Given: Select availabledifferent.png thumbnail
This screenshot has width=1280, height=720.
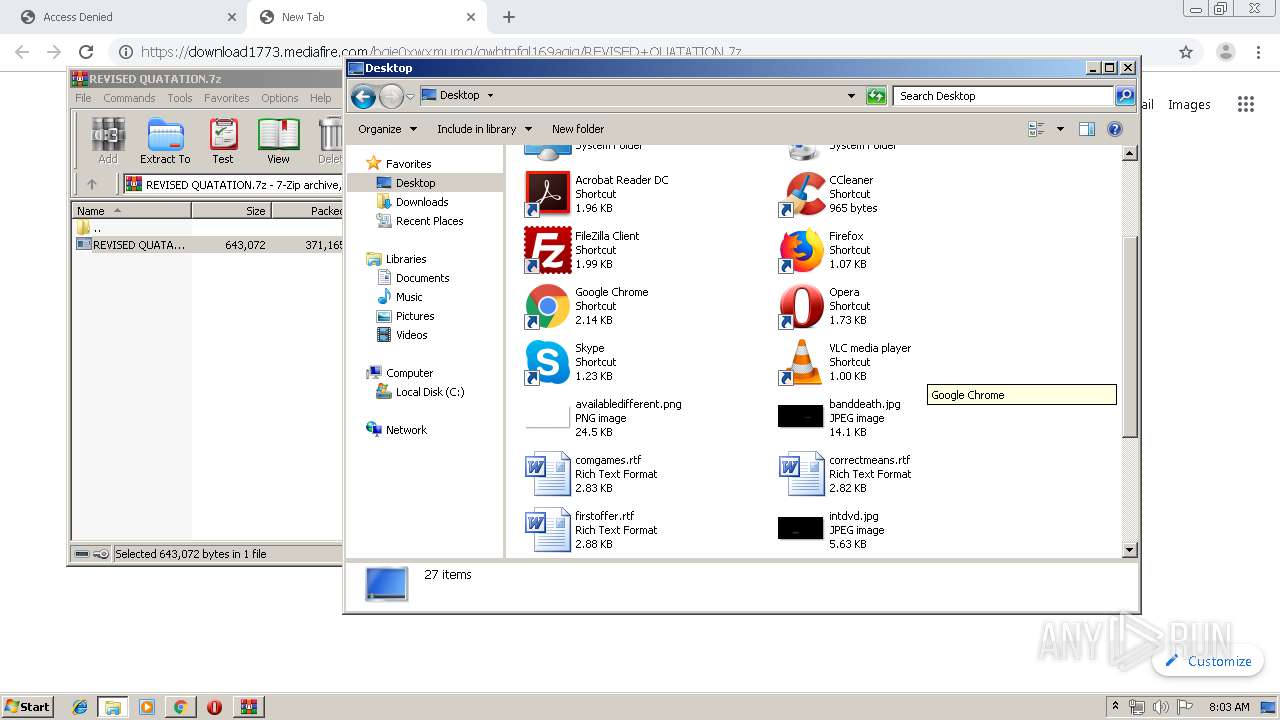Looking at the screenshot, I should pyautogui.click(x=547, y=418).
